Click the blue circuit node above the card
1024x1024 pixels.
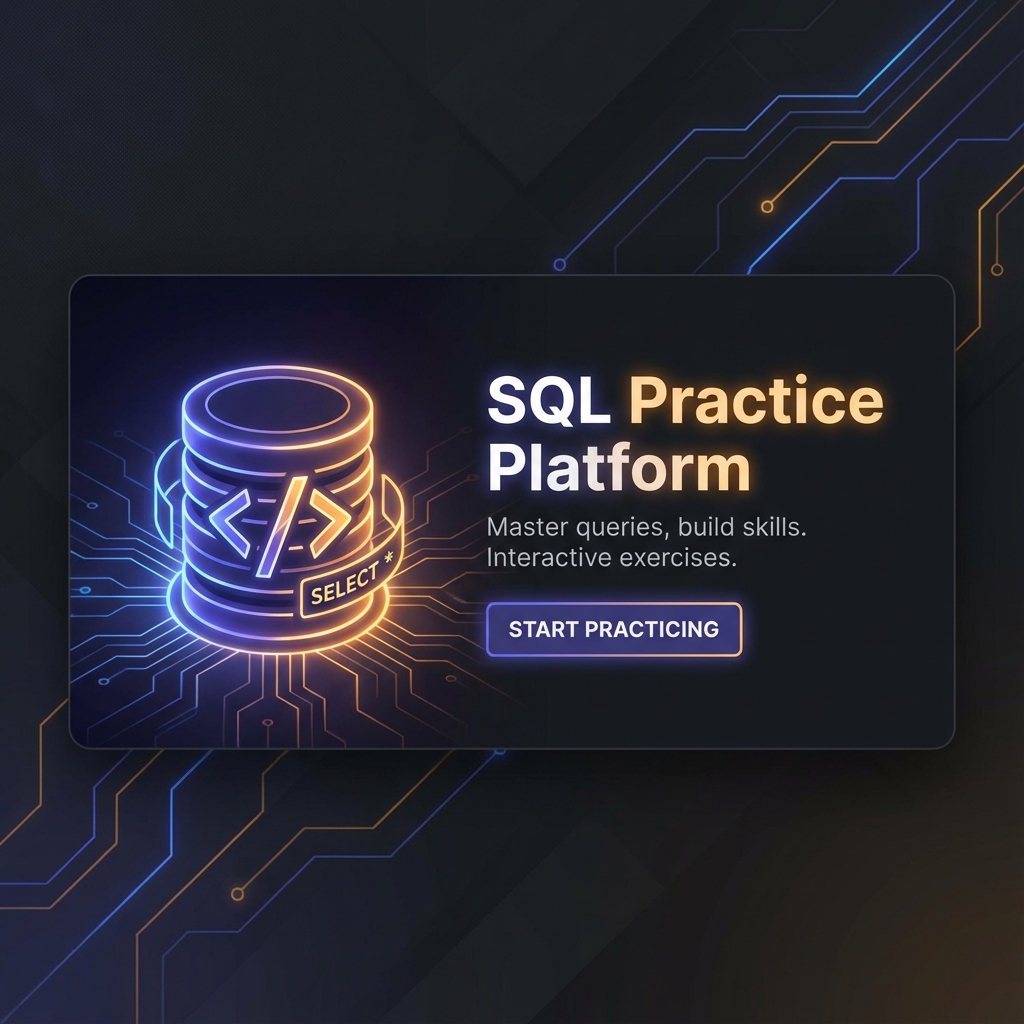(560, 265)
